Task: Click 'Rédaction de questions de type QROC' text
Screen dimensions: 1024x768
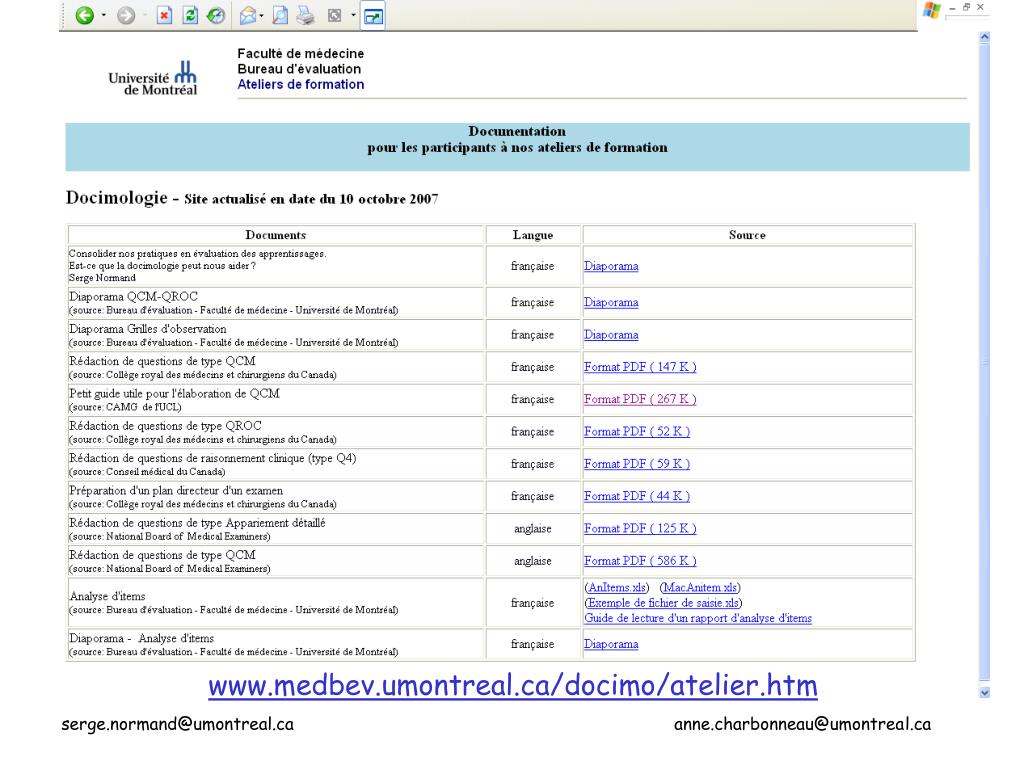Action: (165, 426)
